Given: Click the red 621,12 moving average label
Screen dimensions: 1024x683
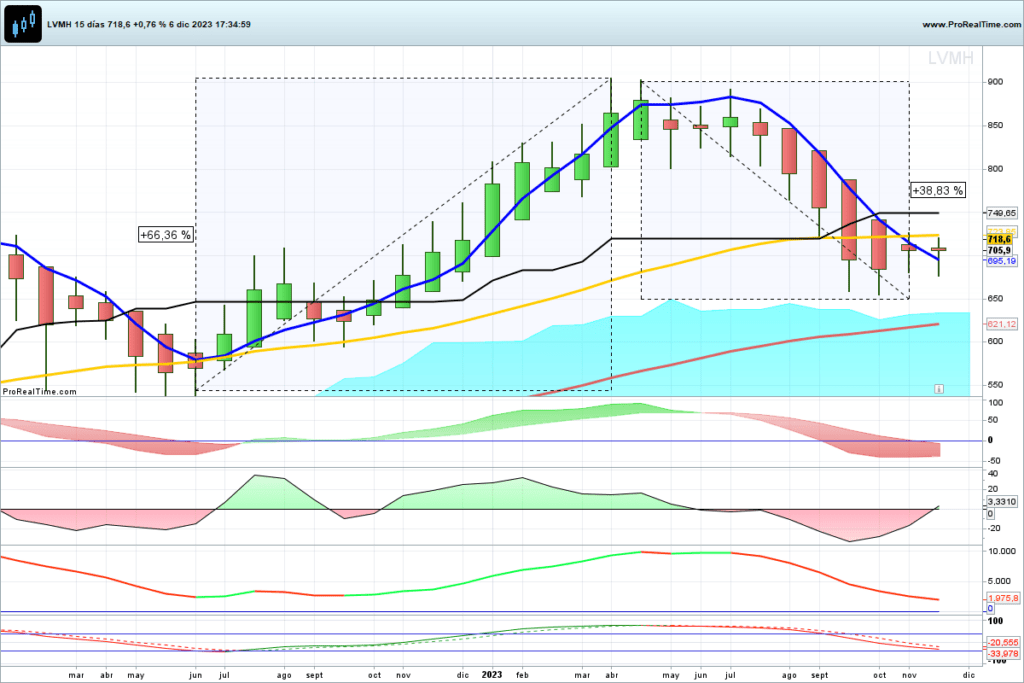Looking at the screenshot, I should click(x=1001, y=324).
